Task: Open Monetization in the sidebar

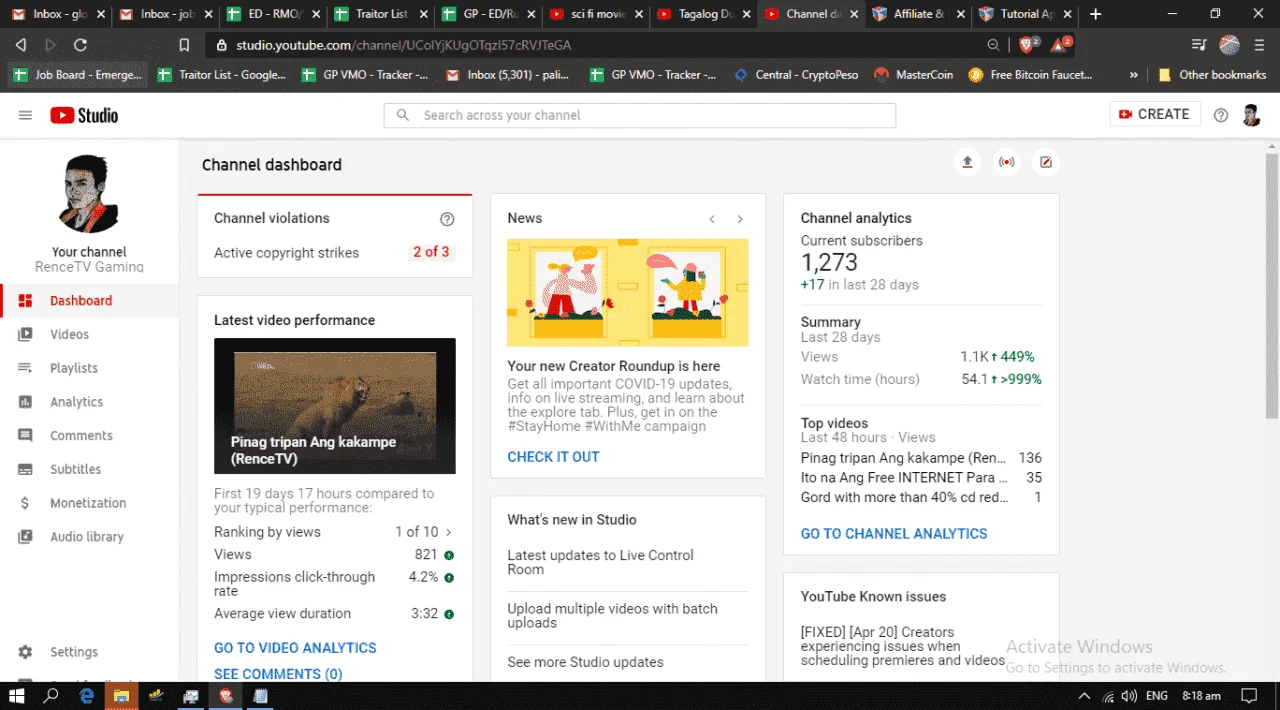Action: tap(90, 503)
